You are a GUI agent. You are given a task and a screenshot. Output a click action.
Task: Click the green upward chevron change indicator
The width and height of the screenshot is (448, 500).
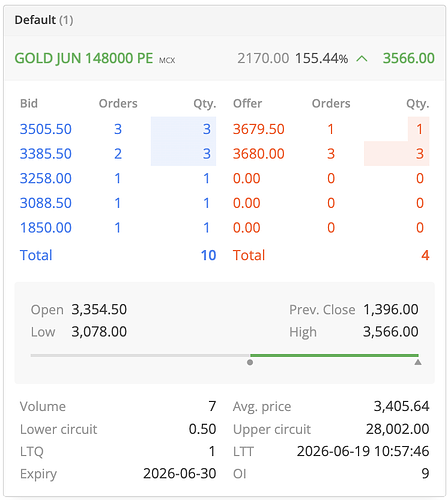[362, 59]
